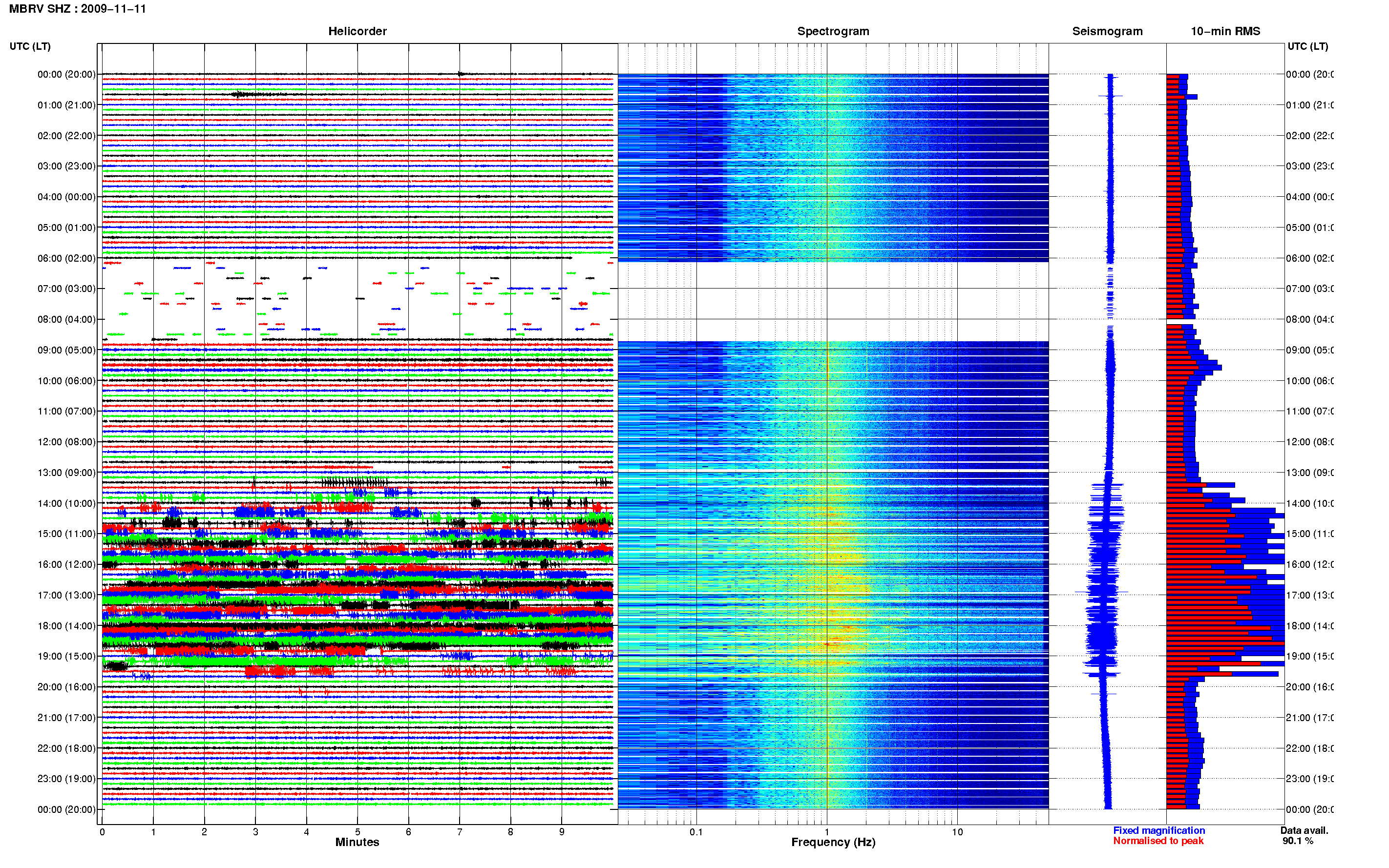Click the left 06:00 (02:00) time label

click(66, 258)
